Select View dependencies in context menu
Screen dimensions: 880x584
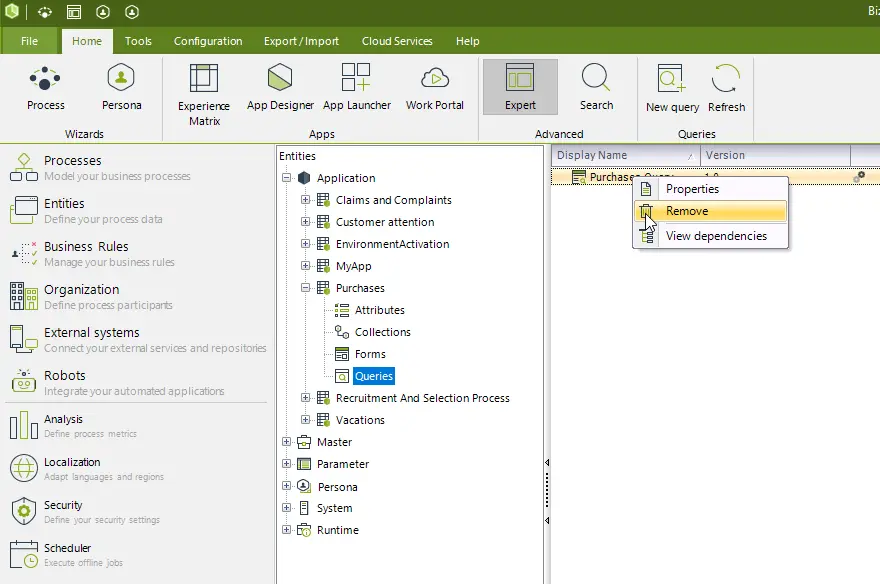click(711, 236)
